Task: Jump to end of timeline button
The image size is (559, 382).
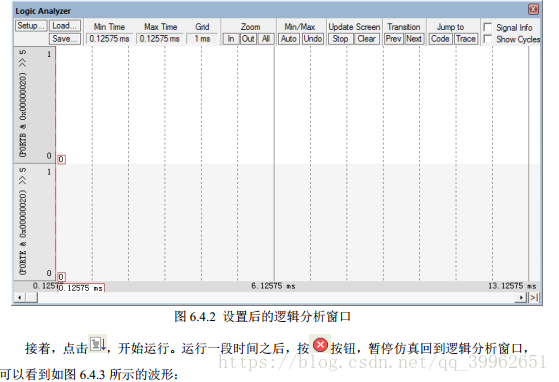Action: 534,297
